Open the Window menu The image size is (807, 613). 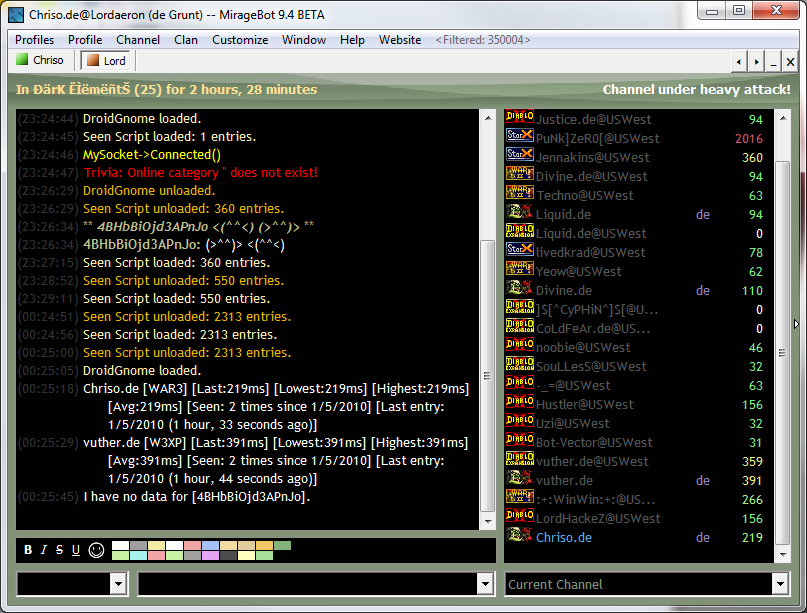(304, 40)
